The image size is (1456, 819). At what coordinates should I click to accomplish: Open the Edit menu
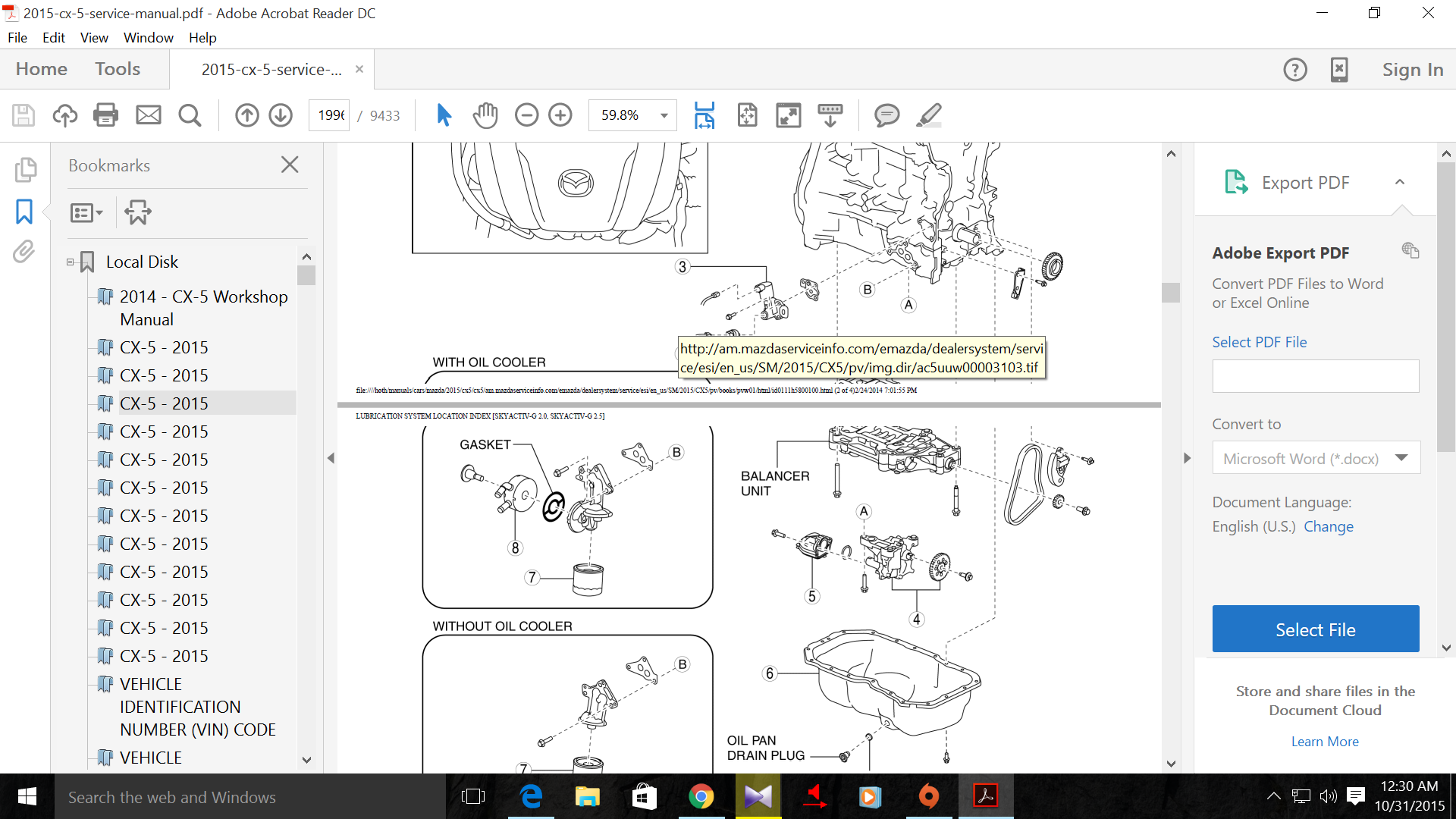tap(54, 37)
